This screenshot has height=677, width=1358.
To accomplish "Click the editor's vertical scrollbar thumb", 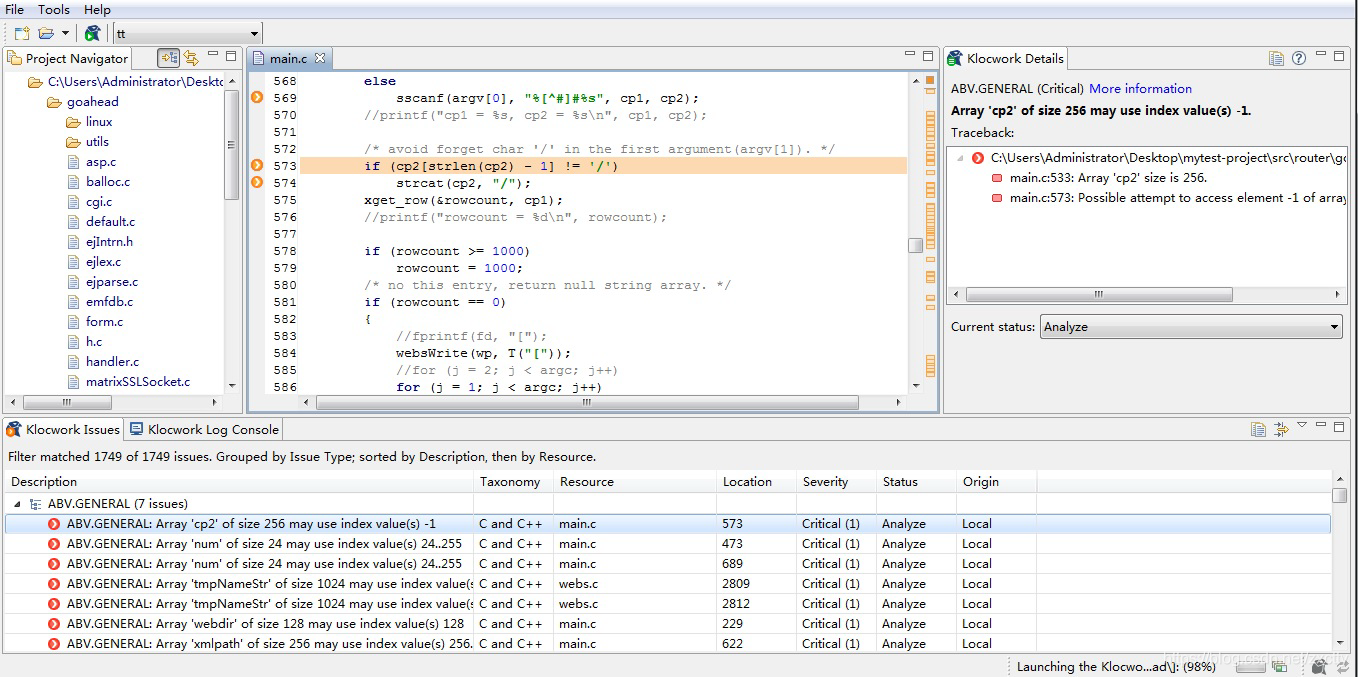I will tap(915, 245).
